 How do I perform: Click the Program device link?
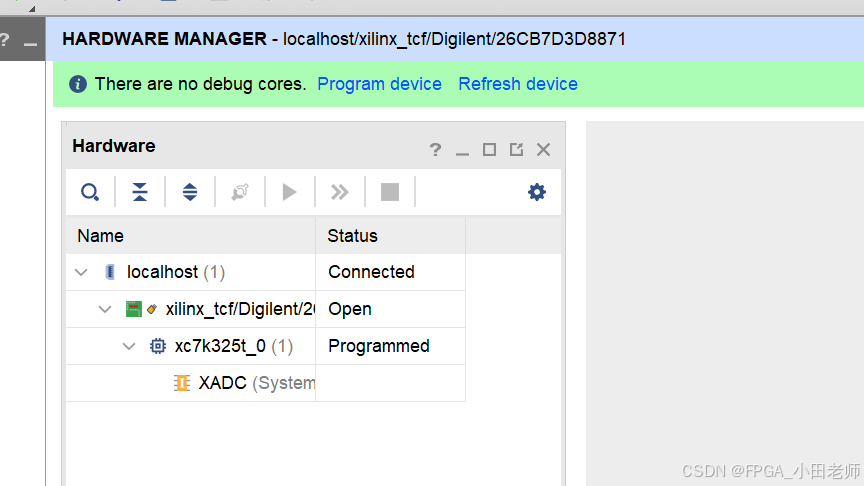[379, 84]
